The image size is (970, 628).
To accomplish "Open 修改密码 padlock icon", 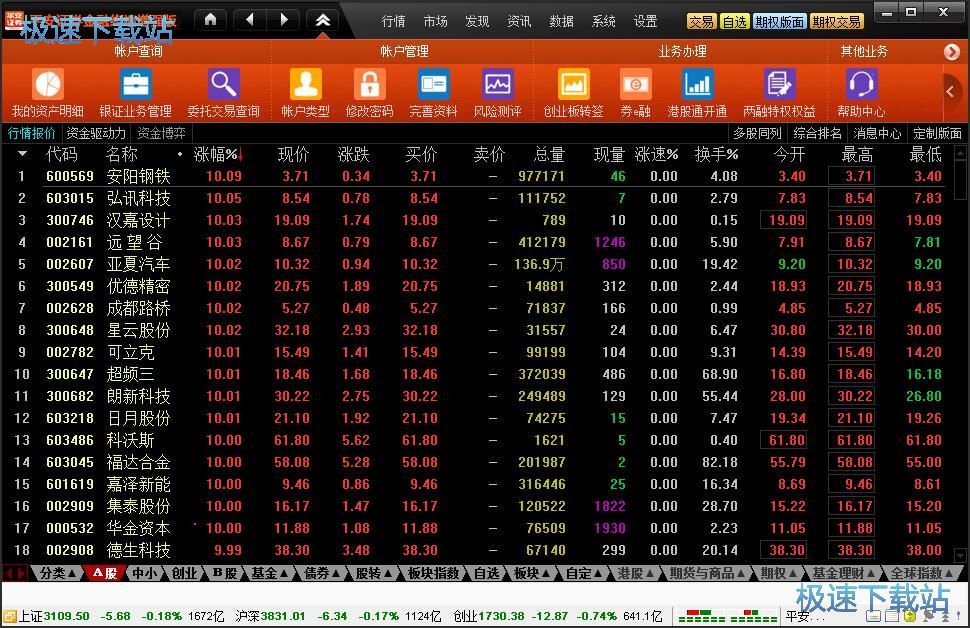I will [369, 84].
